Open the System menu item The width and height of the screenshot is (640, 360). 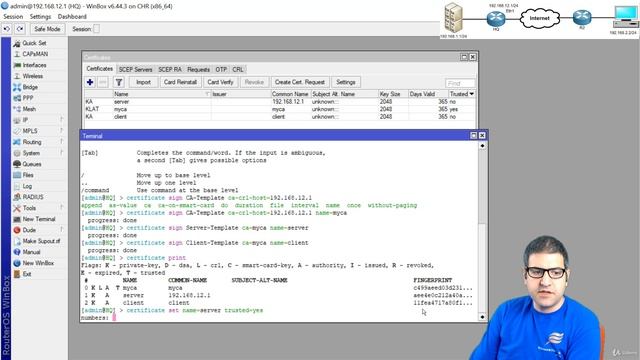click(31, 153)
